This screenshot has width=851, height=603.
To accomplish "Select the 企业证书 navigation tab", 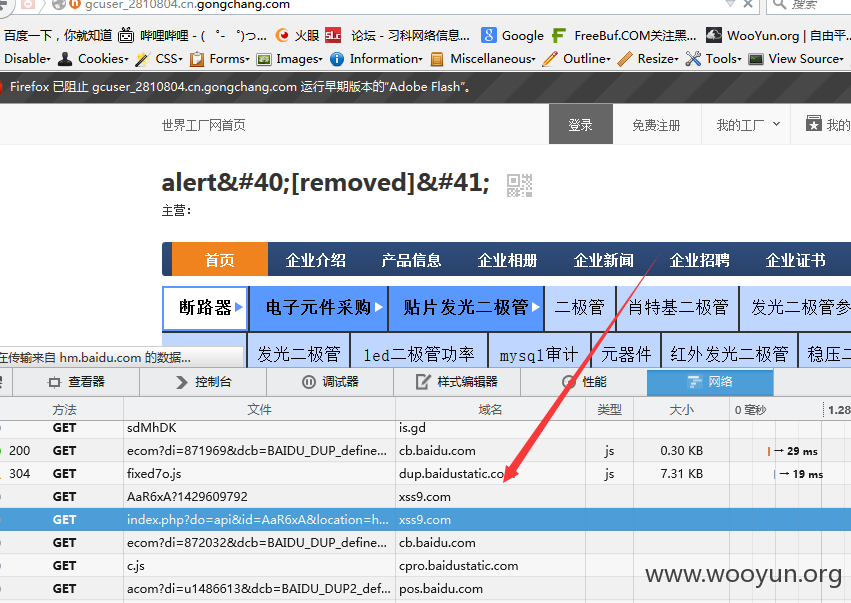I will [x=796, y=259].
